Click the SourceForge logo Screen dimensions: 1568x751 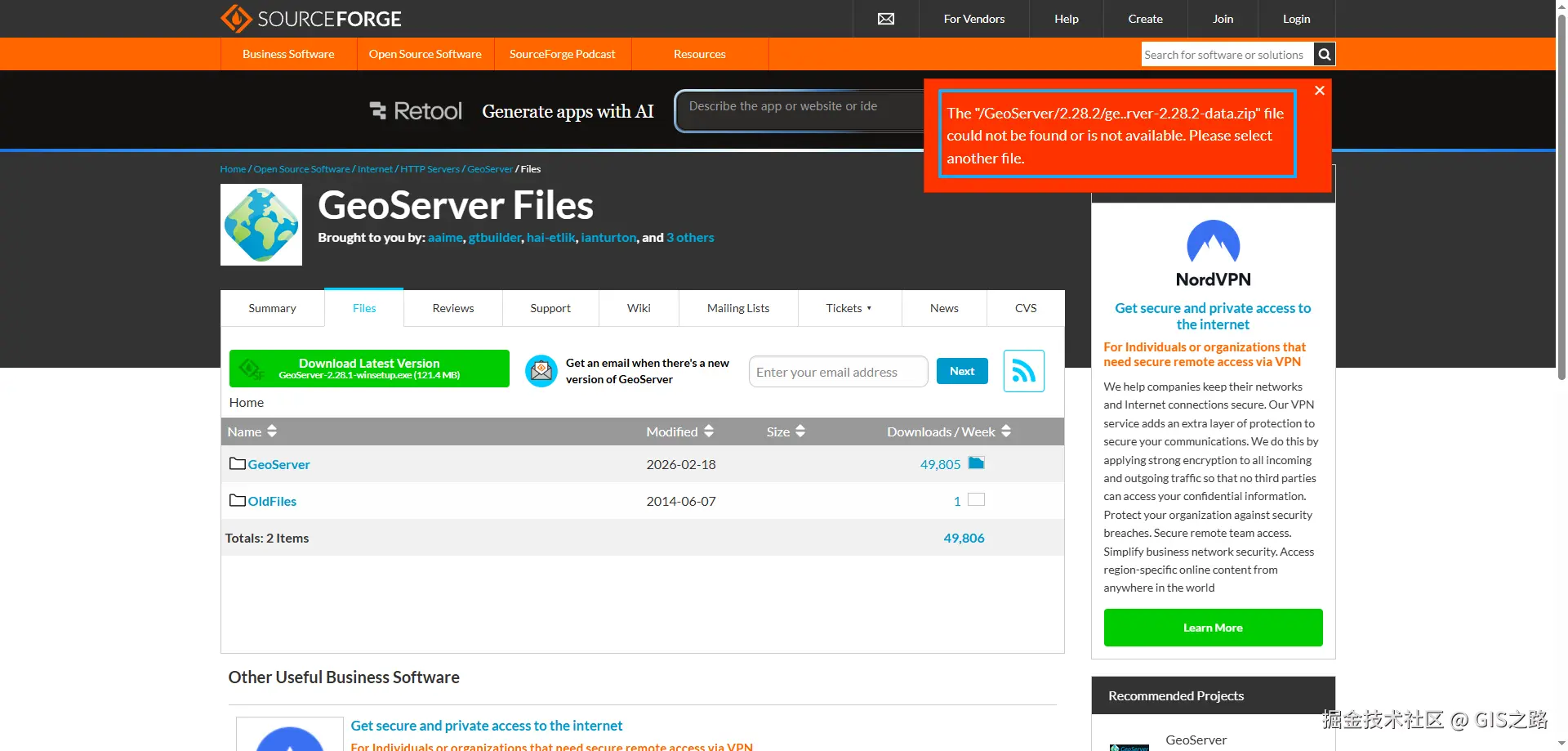coord(310,18)
